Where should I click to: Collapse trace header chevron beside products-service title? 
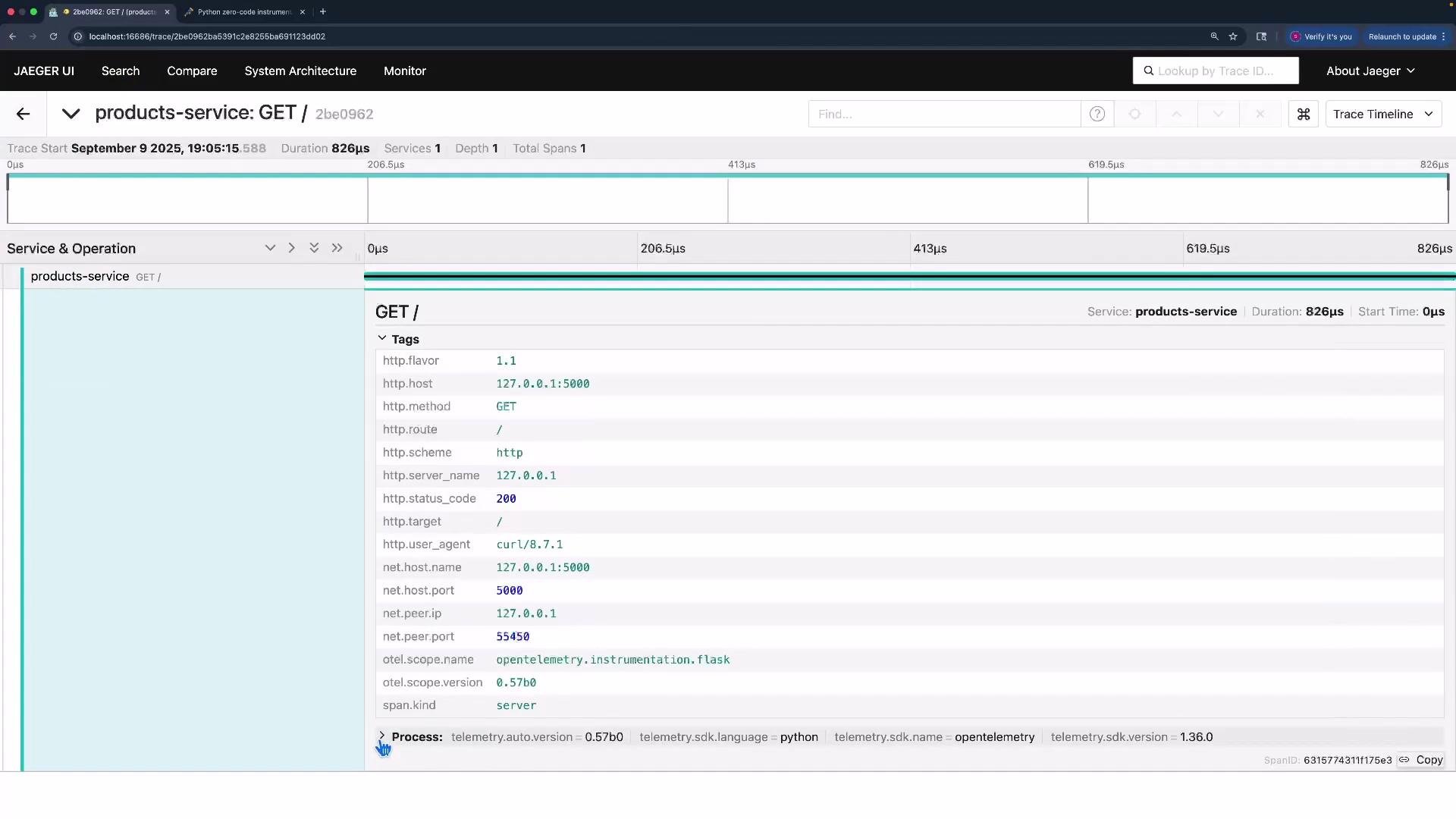(71, 114)
